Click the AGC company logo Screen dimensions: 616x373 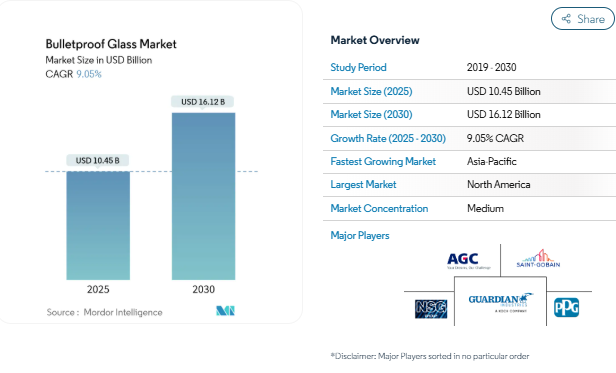(x=468, y=261)
